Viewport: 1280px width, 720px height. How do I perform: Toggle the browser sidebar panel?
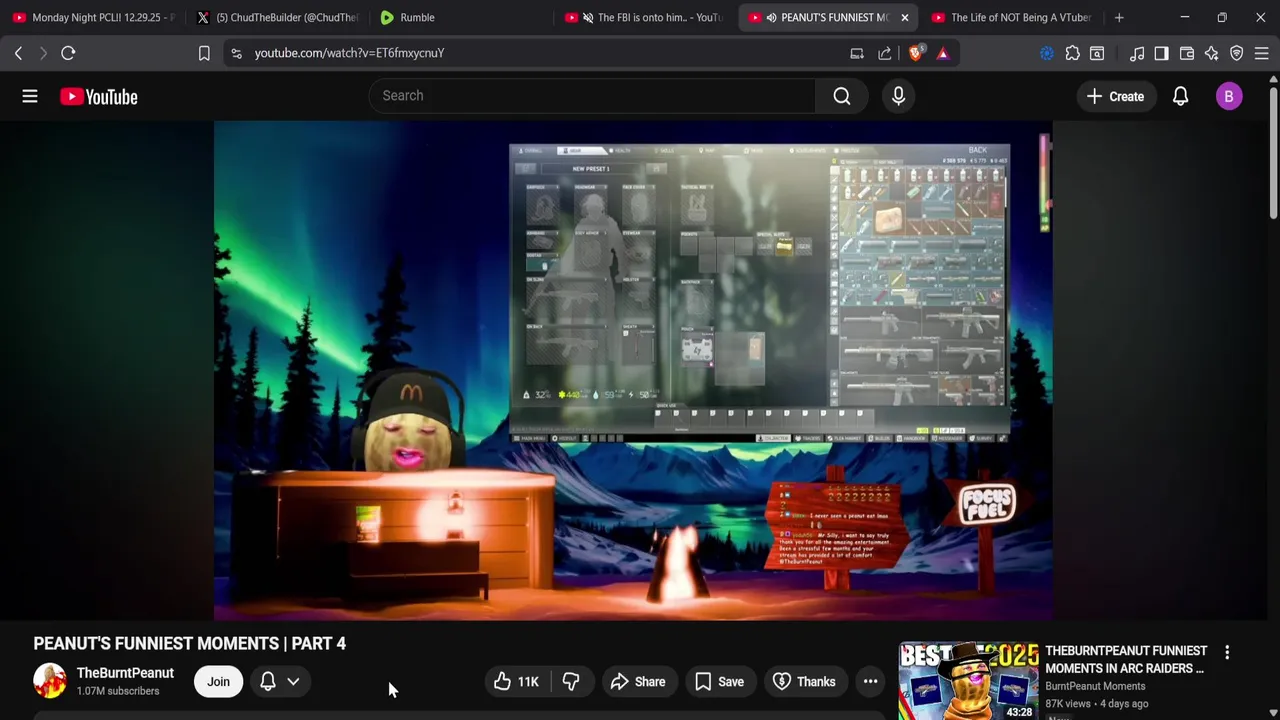coord(1161,53)
